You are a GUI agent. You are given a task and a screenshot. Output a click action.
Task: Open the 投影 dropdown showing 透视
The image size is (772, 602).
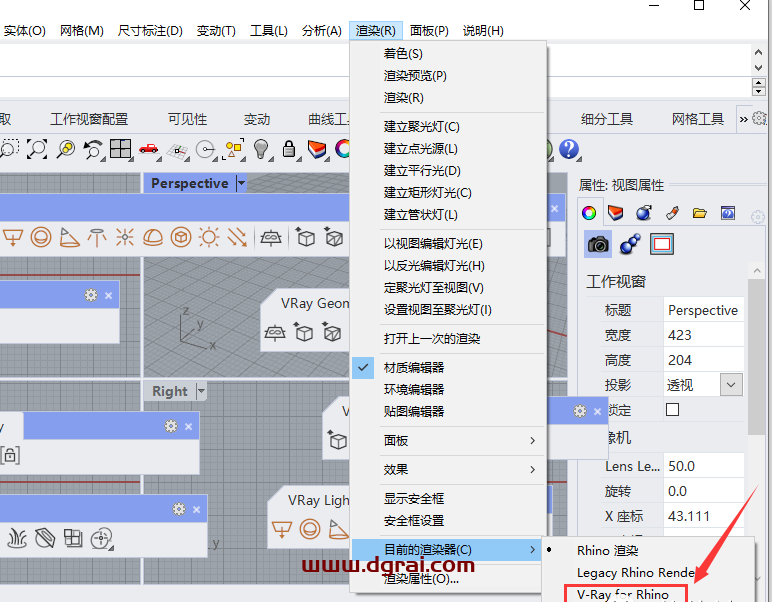(731, 385)
